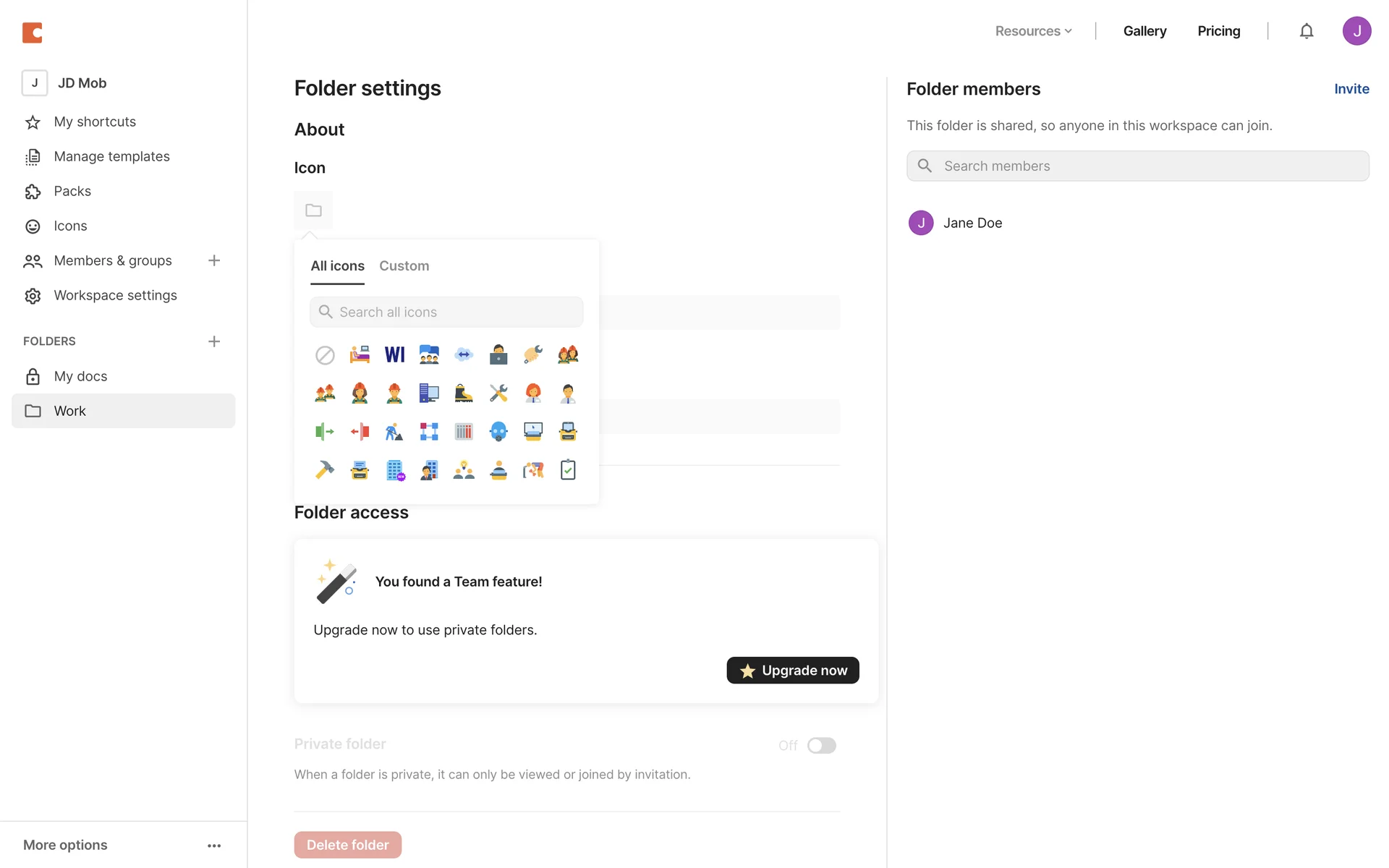Open the current folder icon picker button
Viewport: 1389px width, 868px height.
tap(313, 210)
